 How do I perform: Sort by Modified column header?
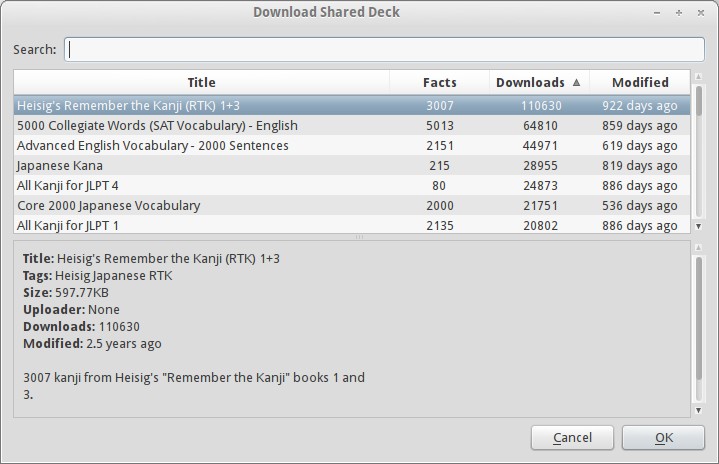(x=640, y=82)
